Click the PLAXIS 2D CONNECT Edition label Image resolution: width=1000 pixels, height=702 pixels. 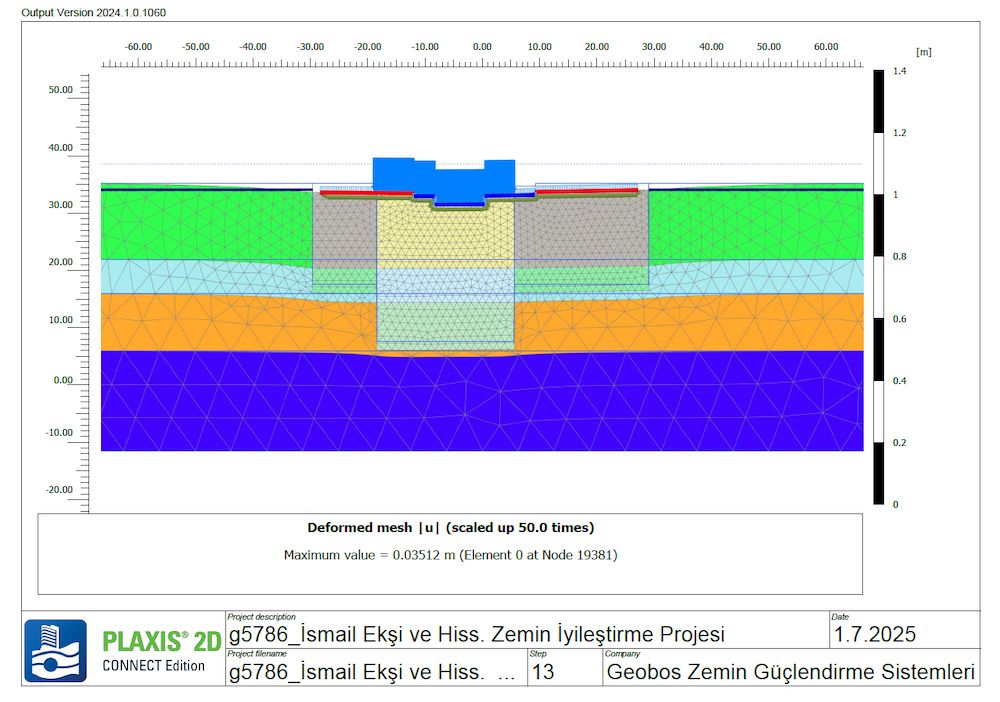click(161, 650)
